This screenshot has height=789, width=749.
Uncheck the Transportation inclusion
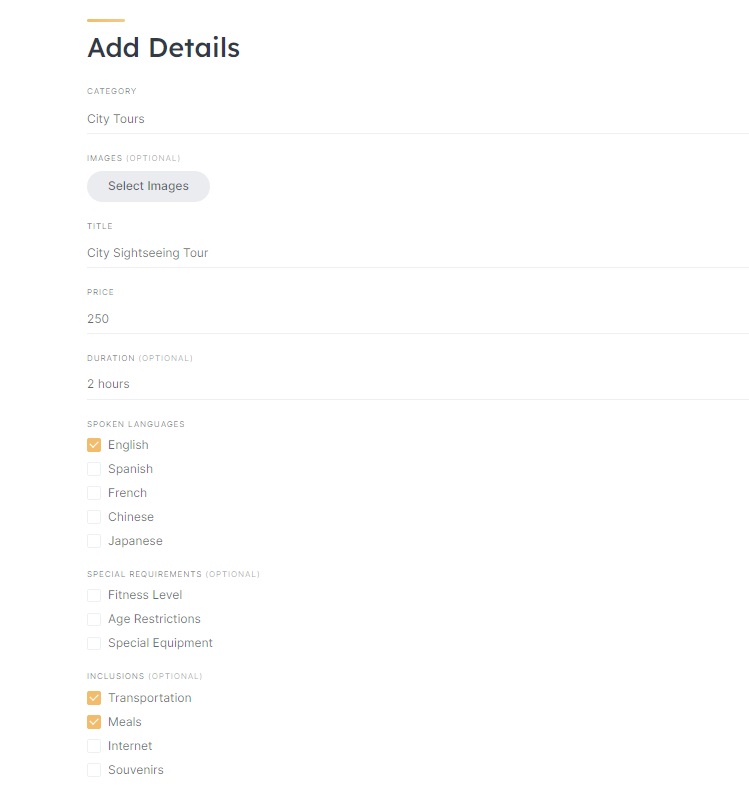pos(94,698)
